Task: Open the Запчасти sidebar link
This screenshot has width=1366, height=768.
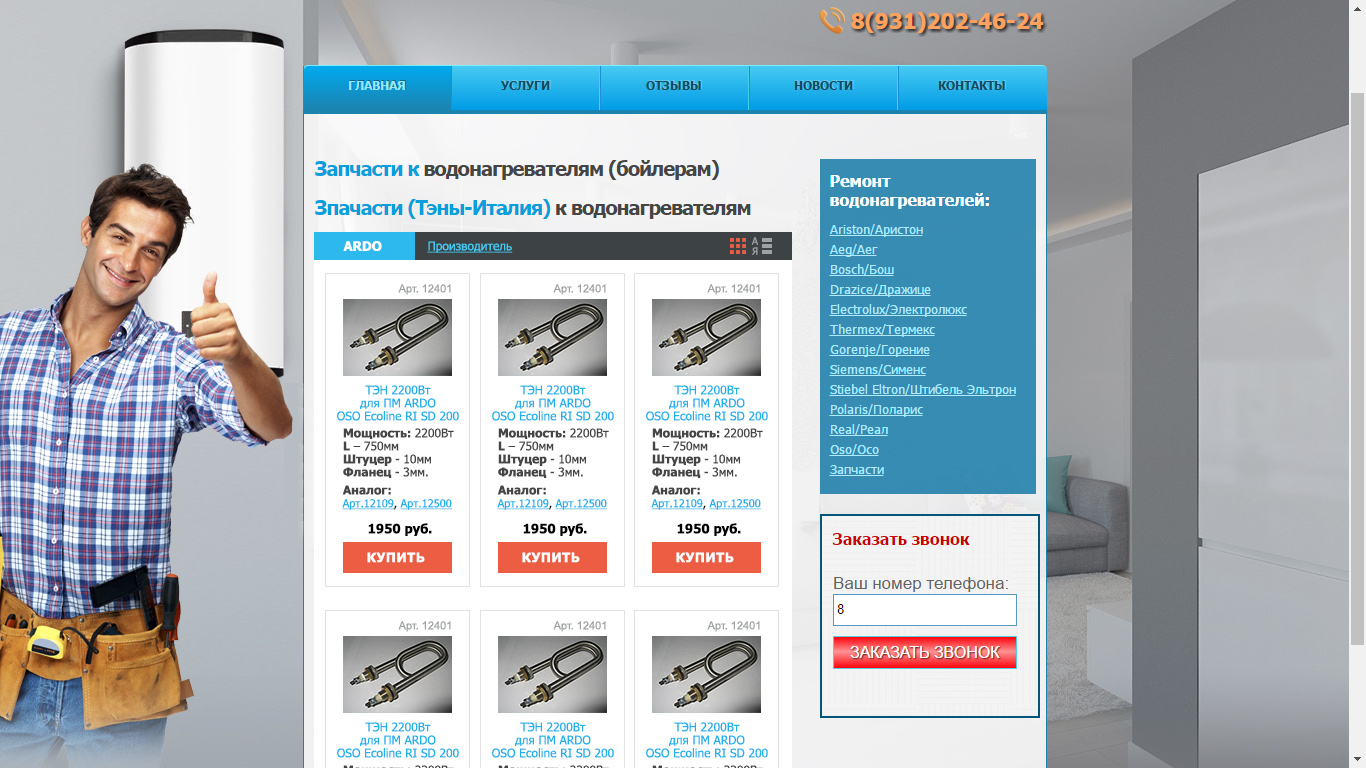Action: pos(857,470)
